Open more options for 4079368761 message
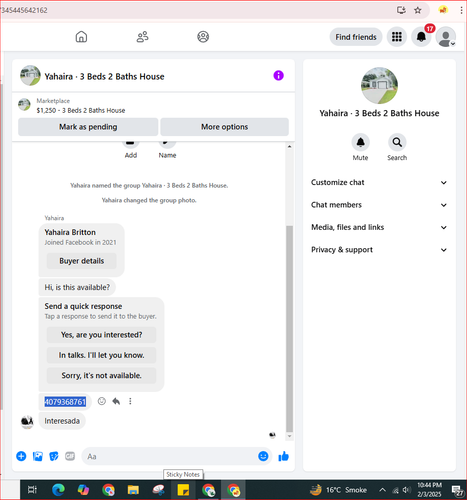Viewport: 467px width, 500px height. click(130, 401)
